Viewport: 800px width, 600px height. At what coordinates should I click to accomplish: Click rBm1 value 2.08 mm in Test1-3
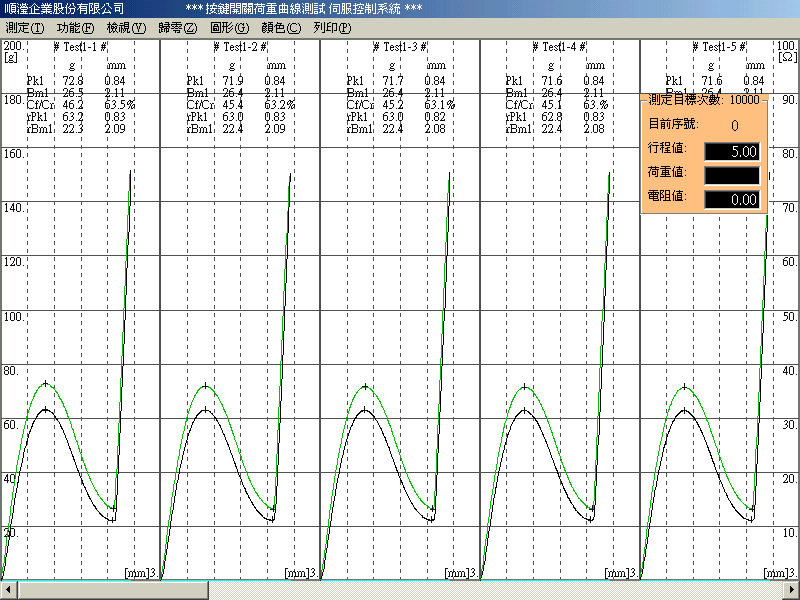(435, 129)
